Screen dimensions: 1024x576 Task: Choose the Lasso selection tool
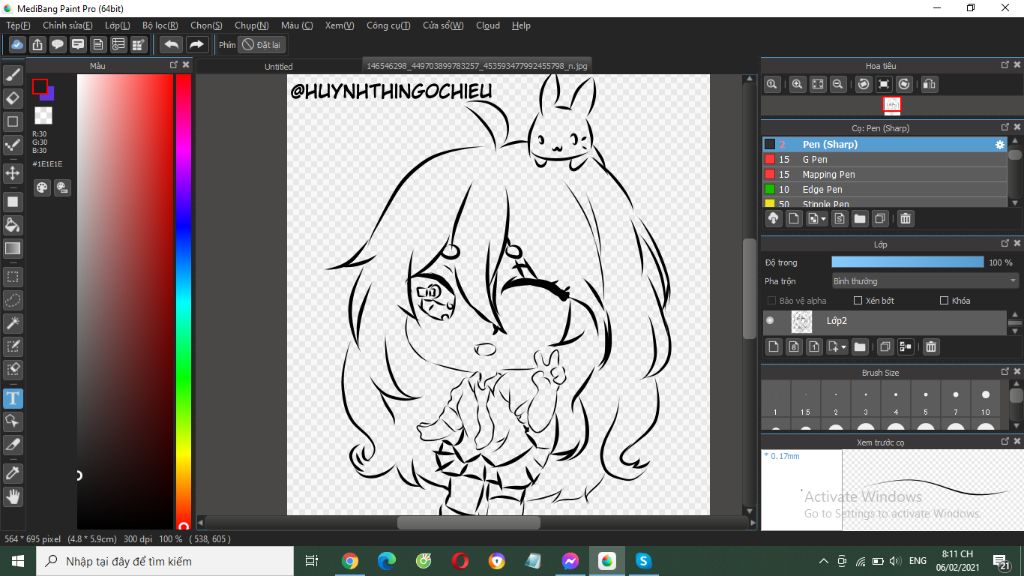click(x=12, y=300)
